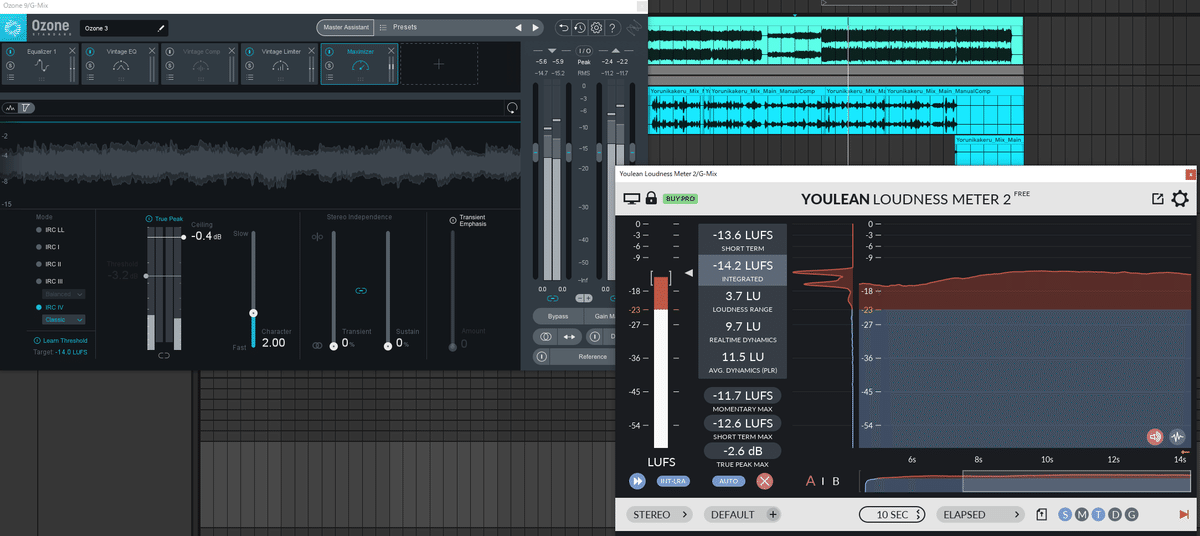This screenshot has height=536, width=1200.
Task: Remove the Vintage Limiter module
Action: (311, 50)
